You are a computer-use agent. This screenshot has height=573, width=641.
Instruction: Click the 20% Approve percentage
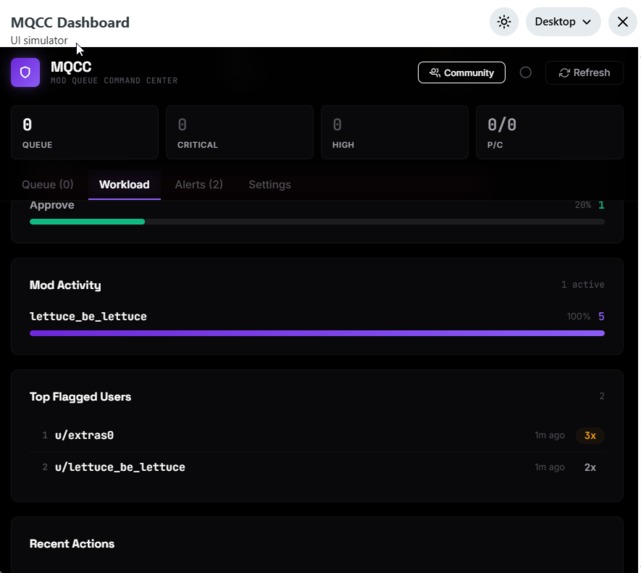(x=583, y=205)
